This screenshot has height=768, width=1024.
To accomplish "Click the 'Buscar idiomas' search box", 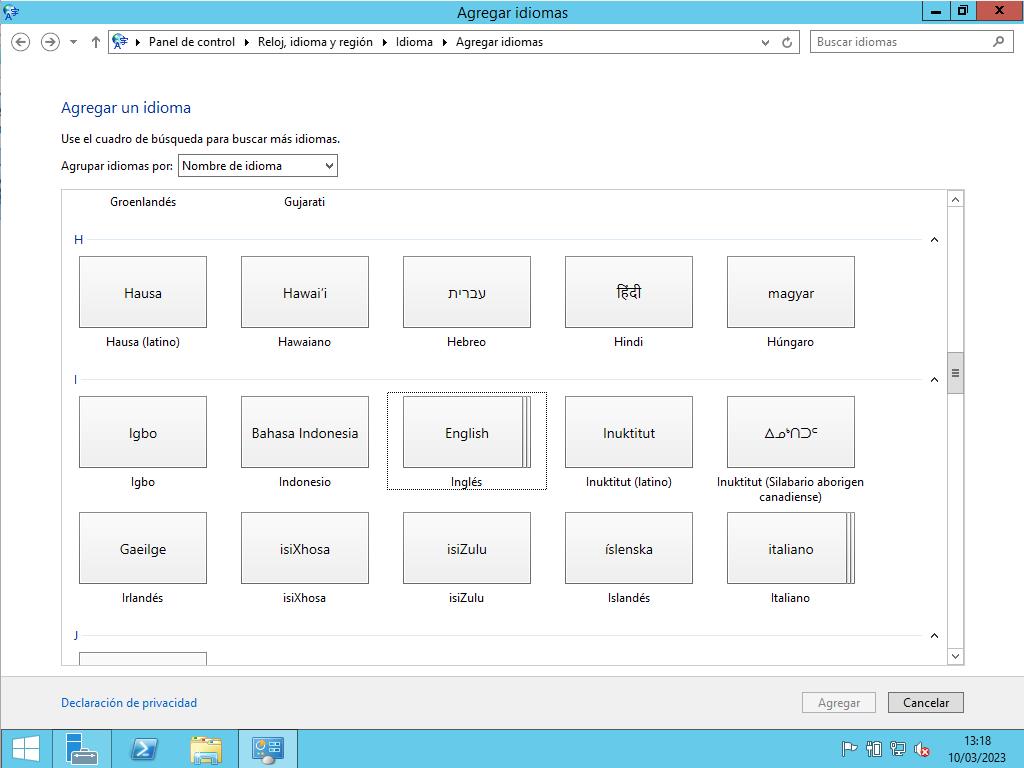I will point(900,42).
